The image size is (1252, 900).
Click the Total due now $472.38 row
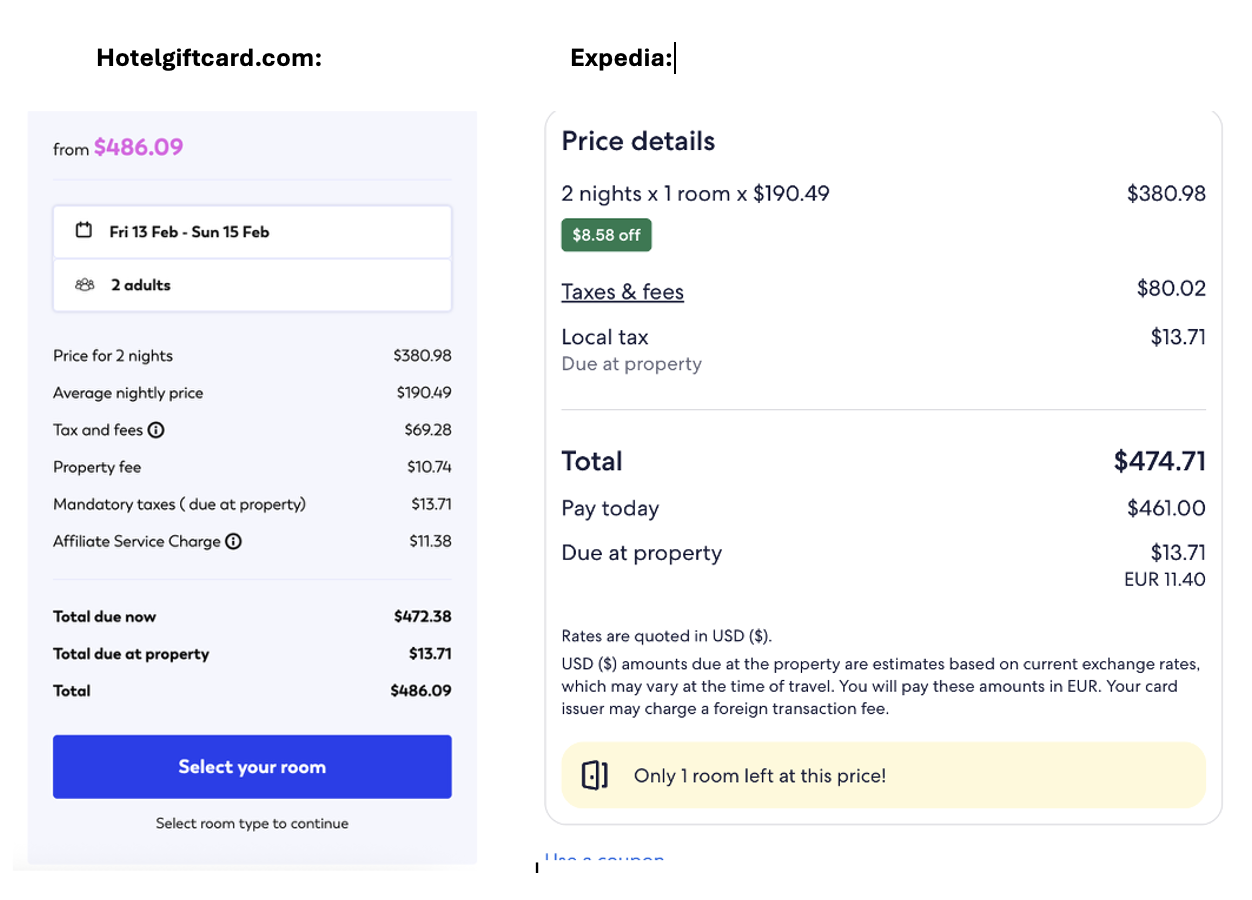click(x=252, y=617)
